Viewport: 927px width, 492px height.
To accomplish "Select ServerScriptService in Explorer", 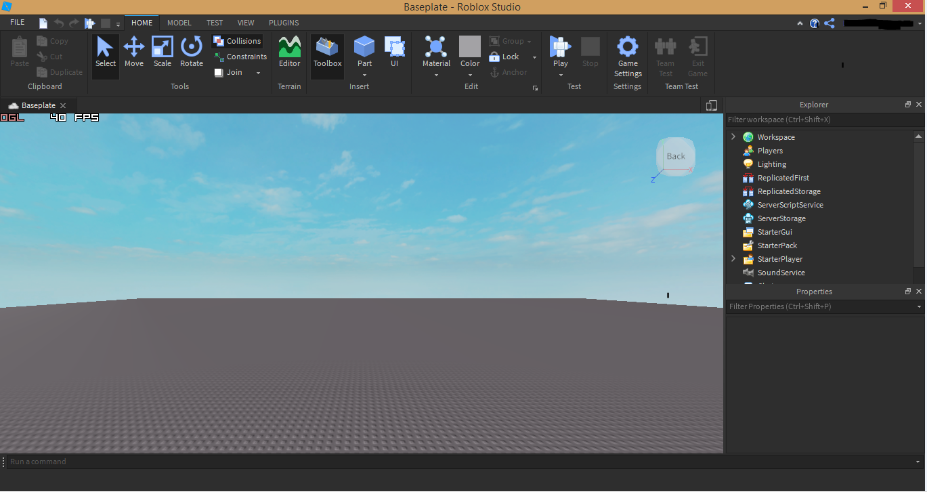I will click(x=790, y=205).
